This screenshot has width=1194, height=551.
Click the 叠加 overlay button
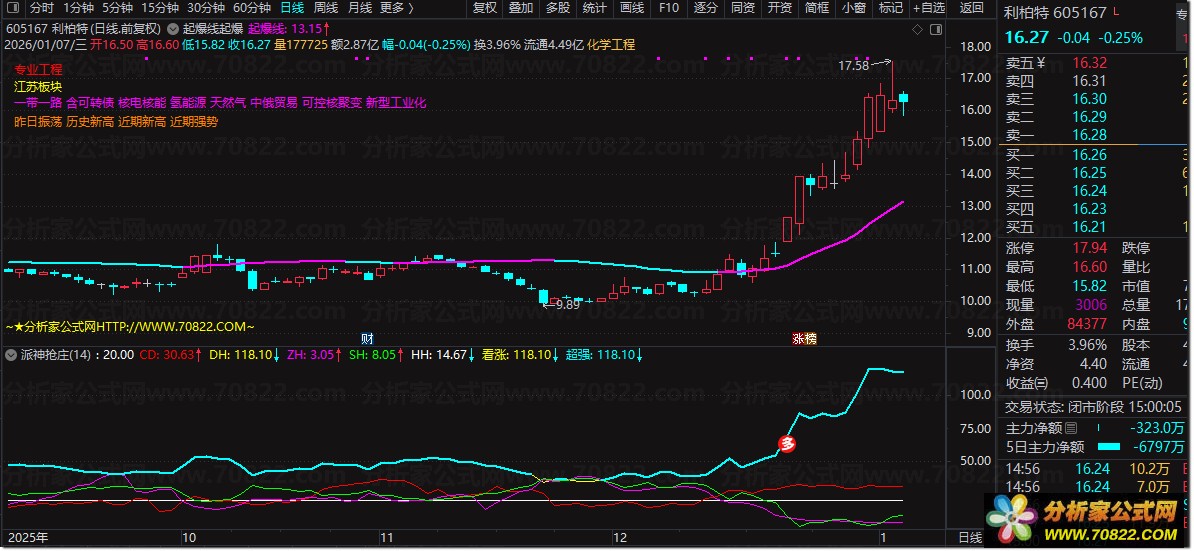[522, 8]
